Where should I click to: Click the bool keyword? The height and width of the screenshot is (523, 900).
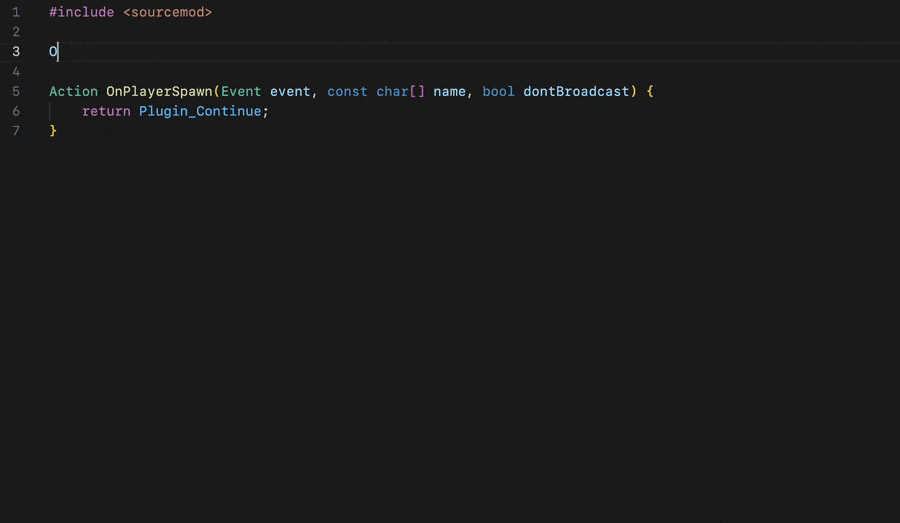pos(498,91)
